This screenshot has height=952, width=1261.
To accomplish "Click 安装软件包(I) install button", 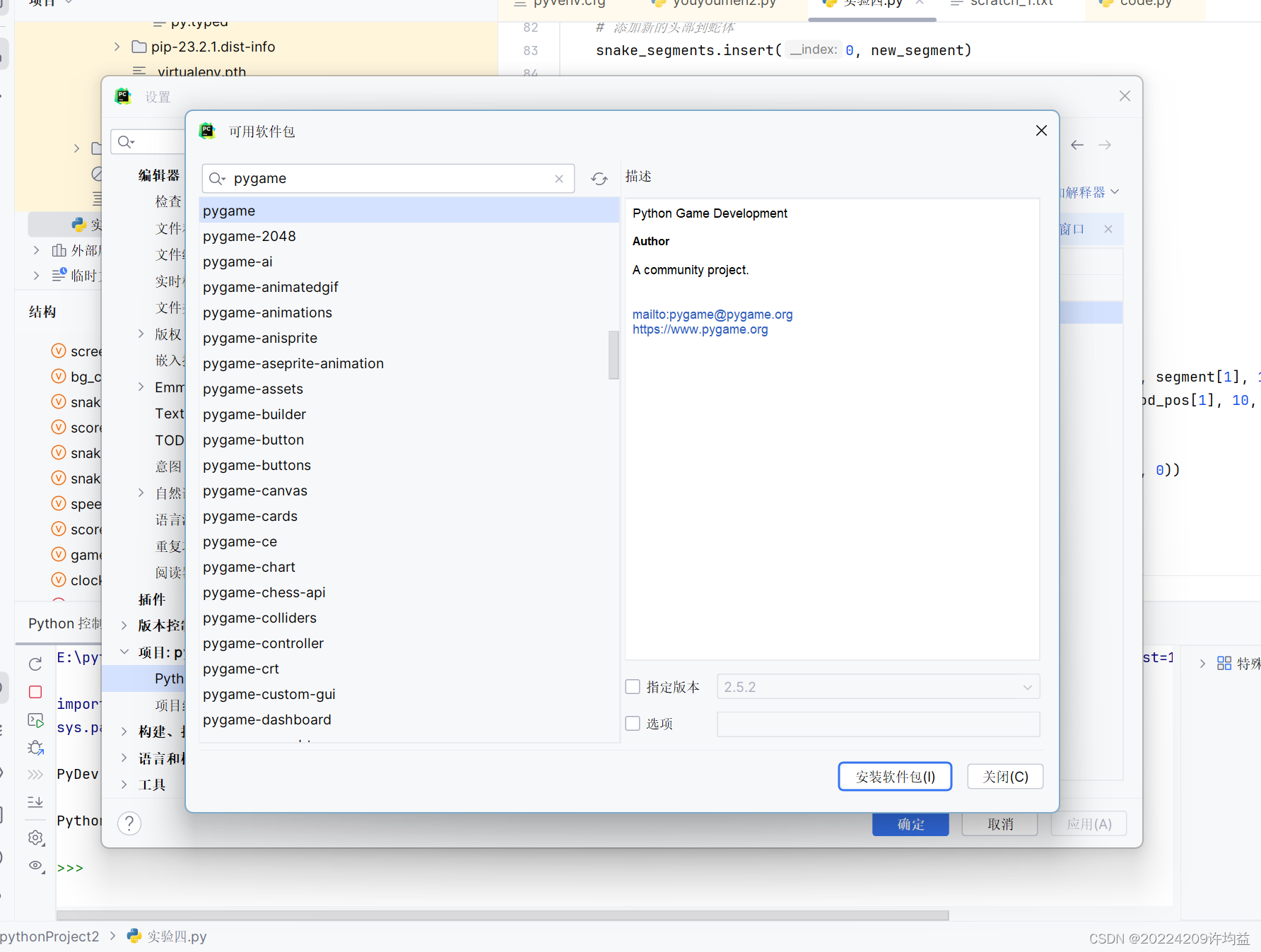I will click(x=895, y=777).
